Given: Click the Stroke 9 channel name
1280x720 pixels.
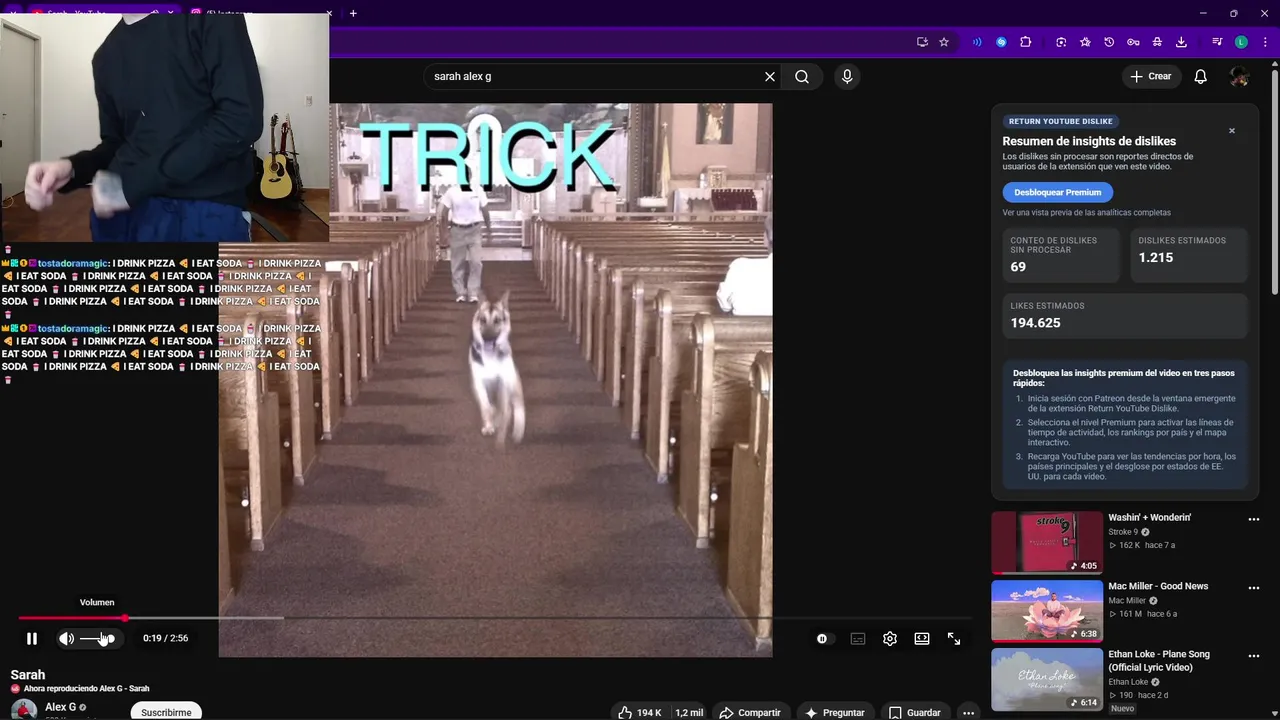Looking at the screenshot, I should coord(1124,532).
